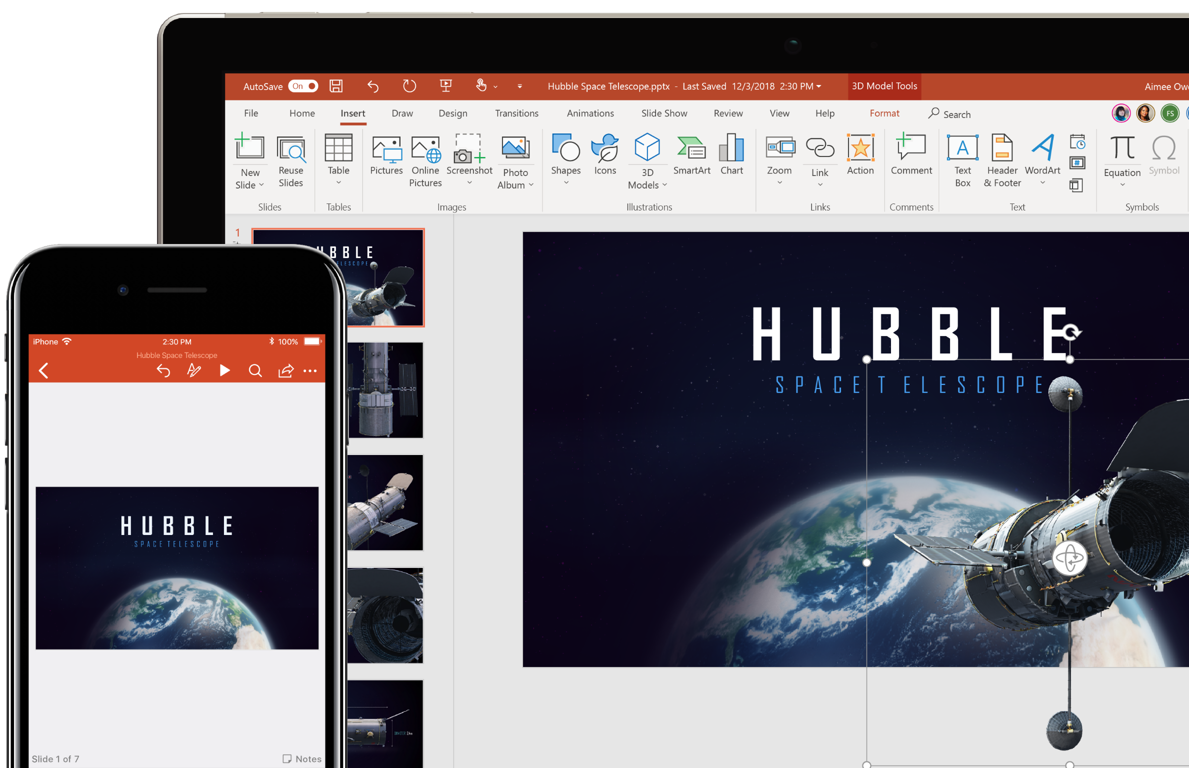The image size is (1189, 768).
Task: Insert a Text Box
Action: 962,161
